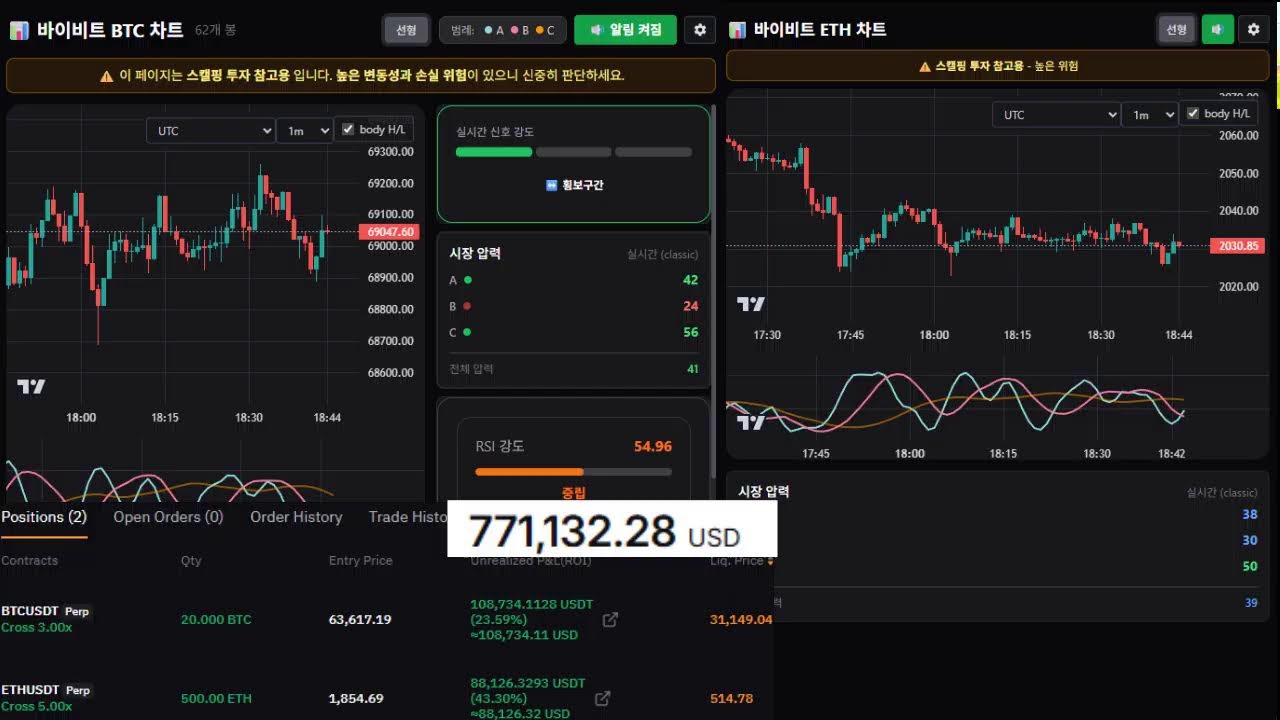Switch to Open Orders (0) tab
Image resolution: width=1280 pixels, height=720 pixels.
click(x=168, y=517)
